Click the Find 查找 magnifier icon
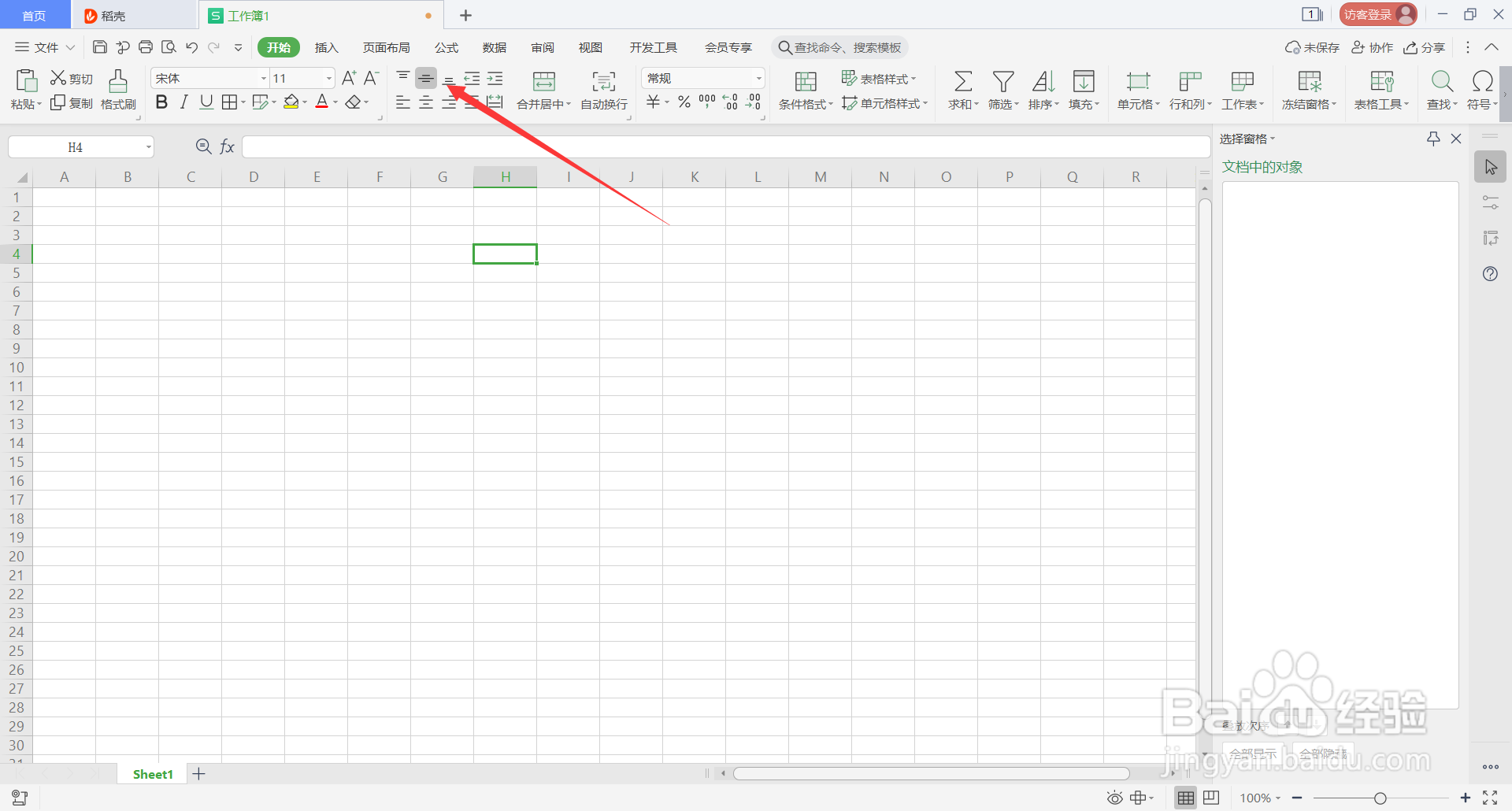Image resolution: width=1512 pixels, height=811 pixels. (x=1442, y=81)
